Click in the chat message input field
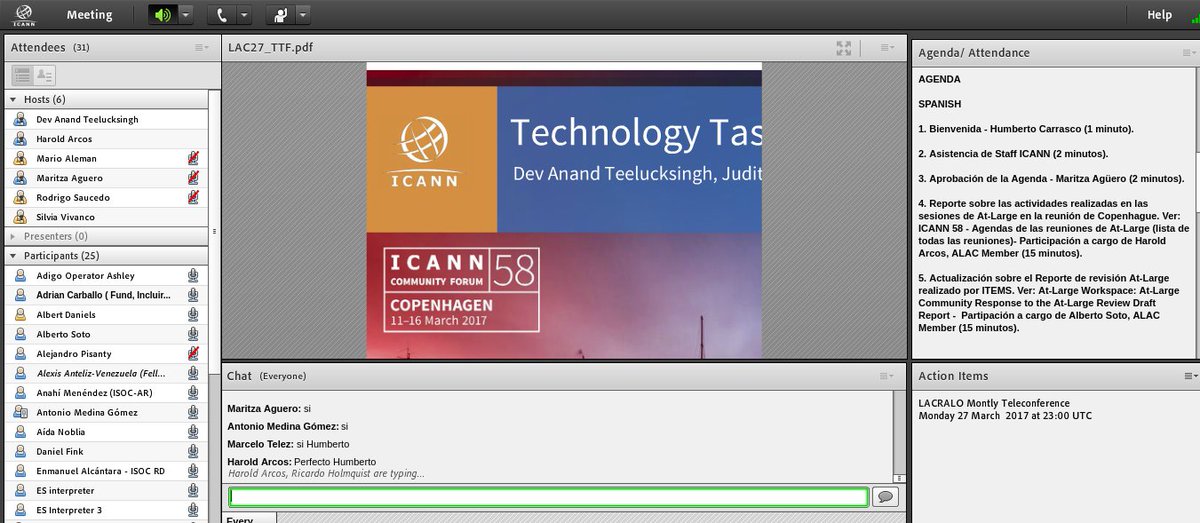The width and height of the screenshot is (1200, 523). coord(548,497)
